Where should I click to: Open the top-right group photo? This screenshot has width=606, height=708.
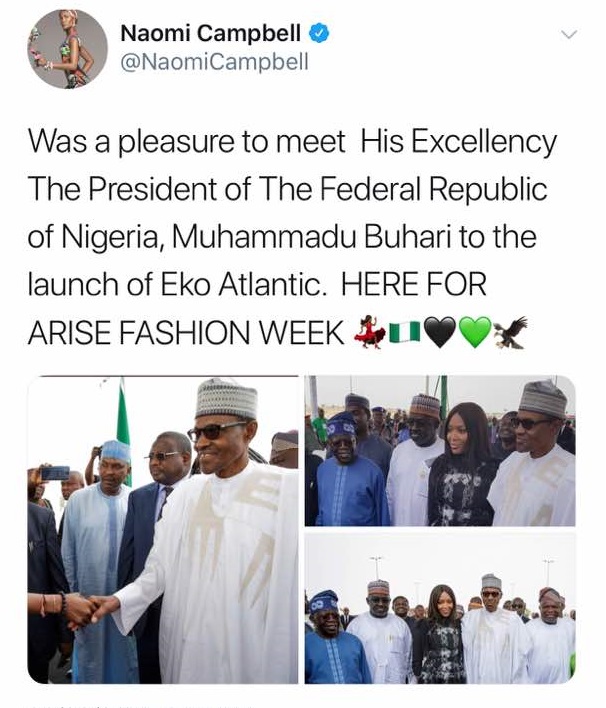(440, 451)
